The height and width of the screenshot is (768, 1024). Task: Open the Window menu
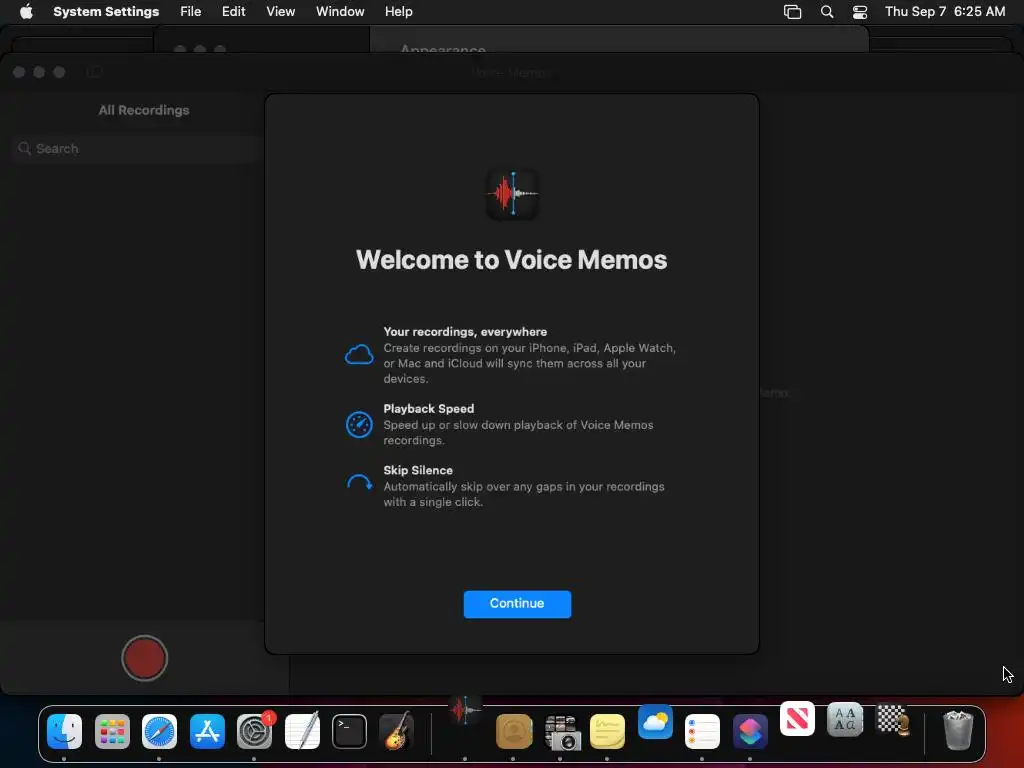pos(340,12)
